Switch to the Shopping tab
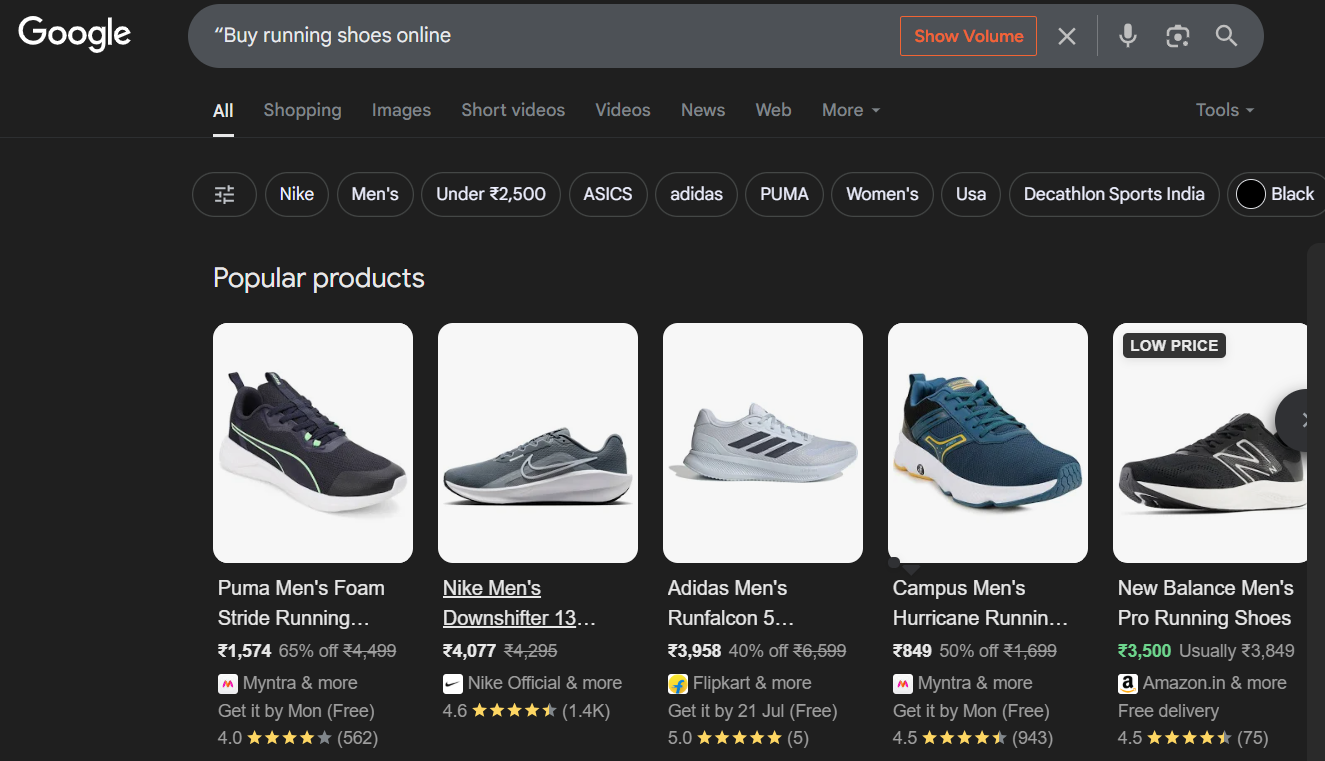This screenshot has height=761, width=1325. [302, 110]
